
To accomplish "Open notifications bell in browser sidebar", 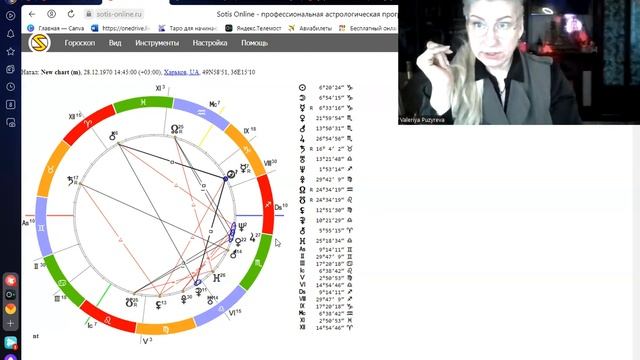I will pyautogui.click(x=11, y=33).
